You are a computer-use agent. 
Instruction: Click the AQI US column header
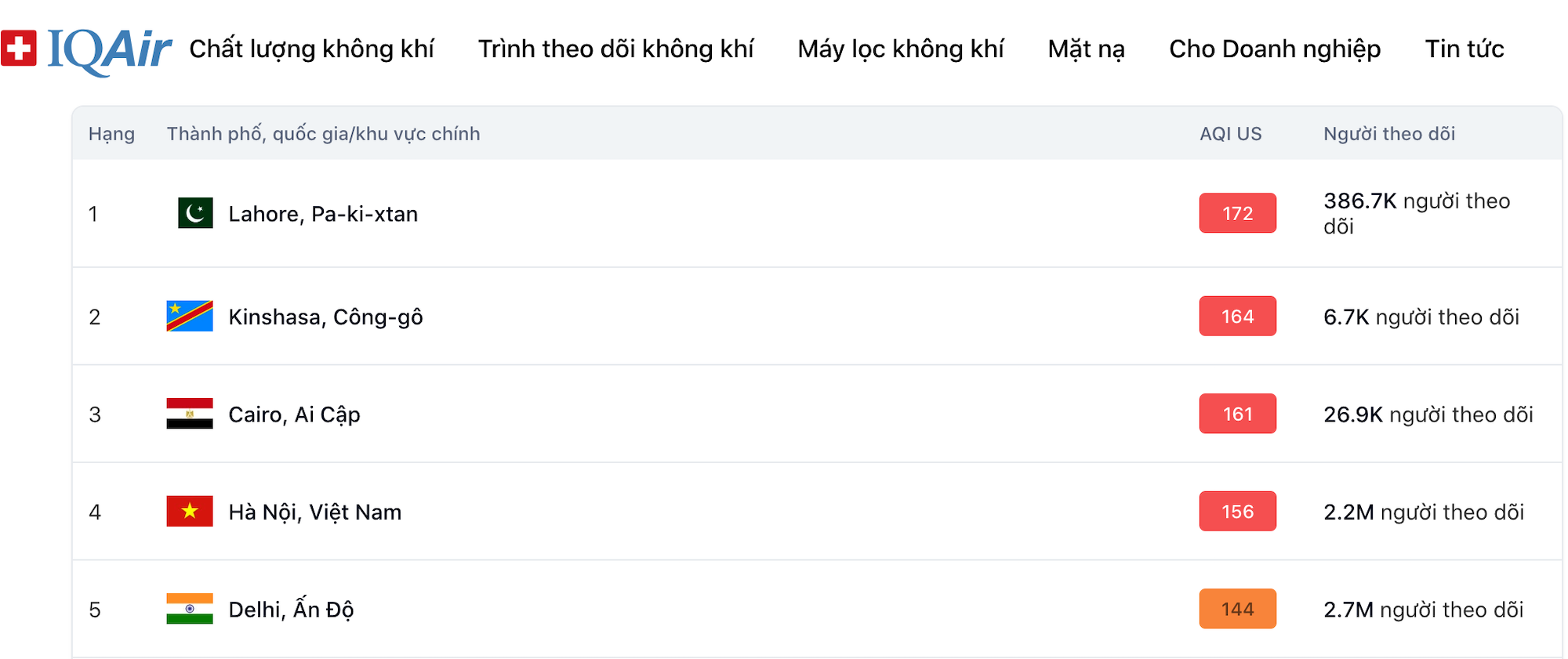(x=1230, y=134)
